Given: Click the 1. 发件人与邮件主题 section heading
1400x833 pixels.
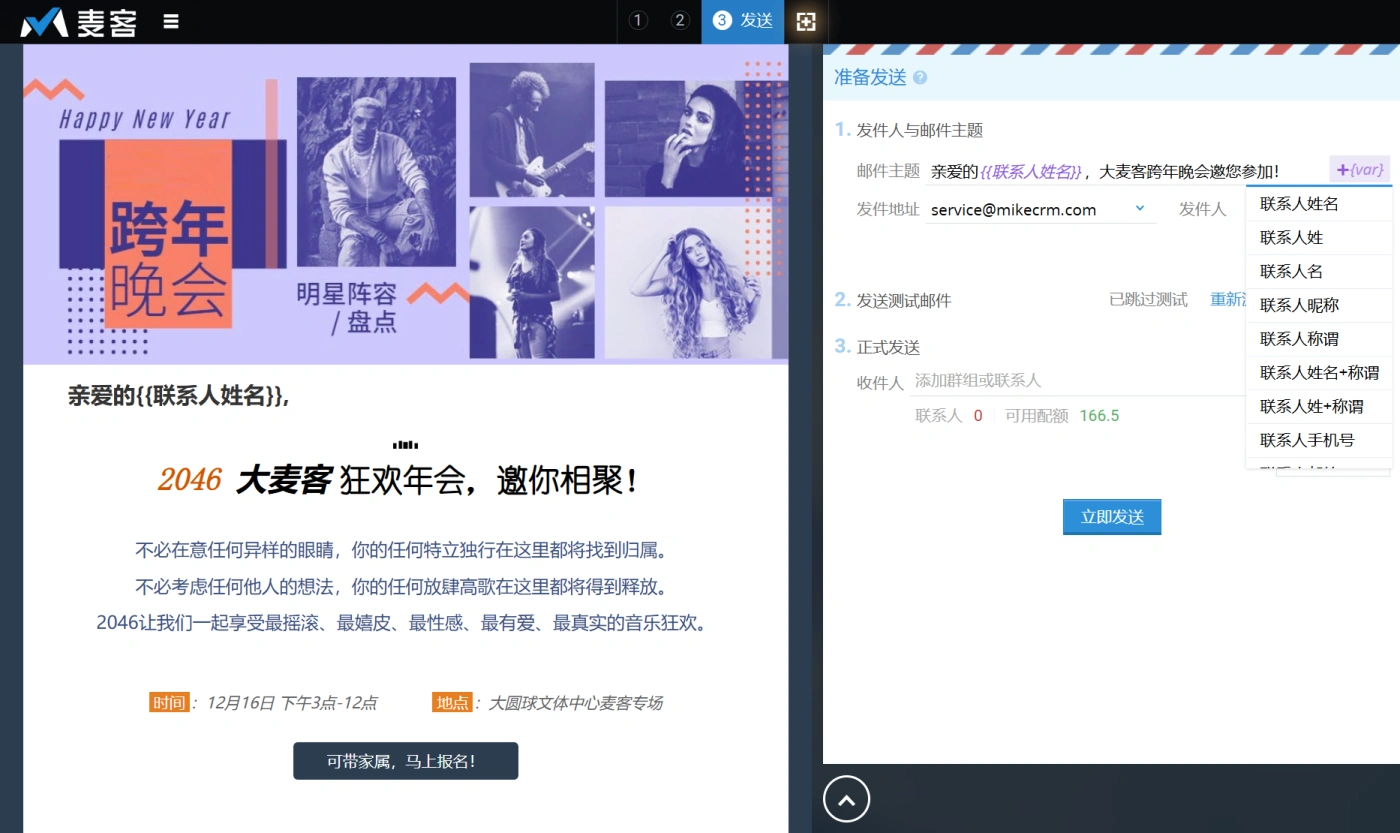Looking at the screenshot, I should tap(909, 130).
